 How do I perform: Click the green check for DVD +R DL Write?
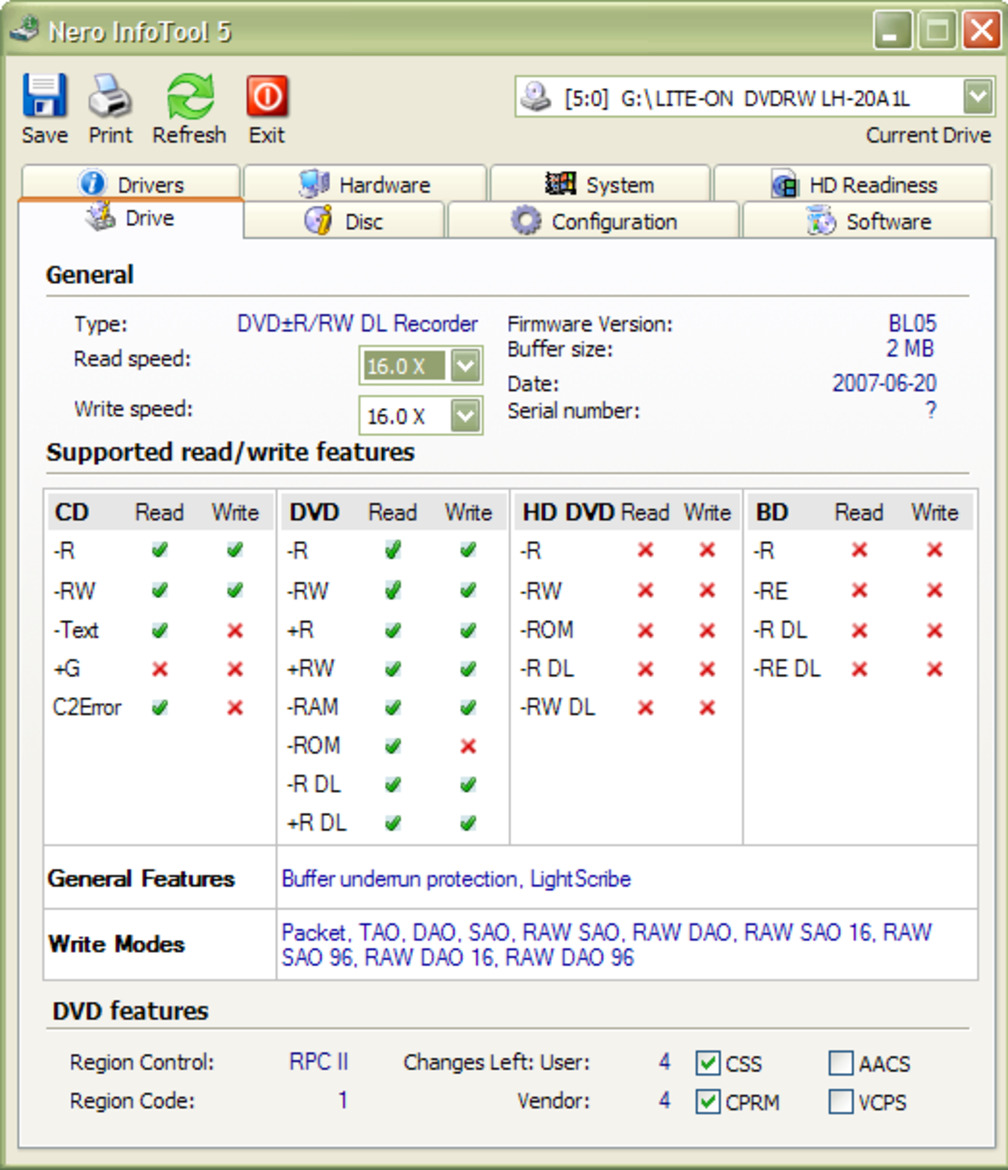[468, 823]
